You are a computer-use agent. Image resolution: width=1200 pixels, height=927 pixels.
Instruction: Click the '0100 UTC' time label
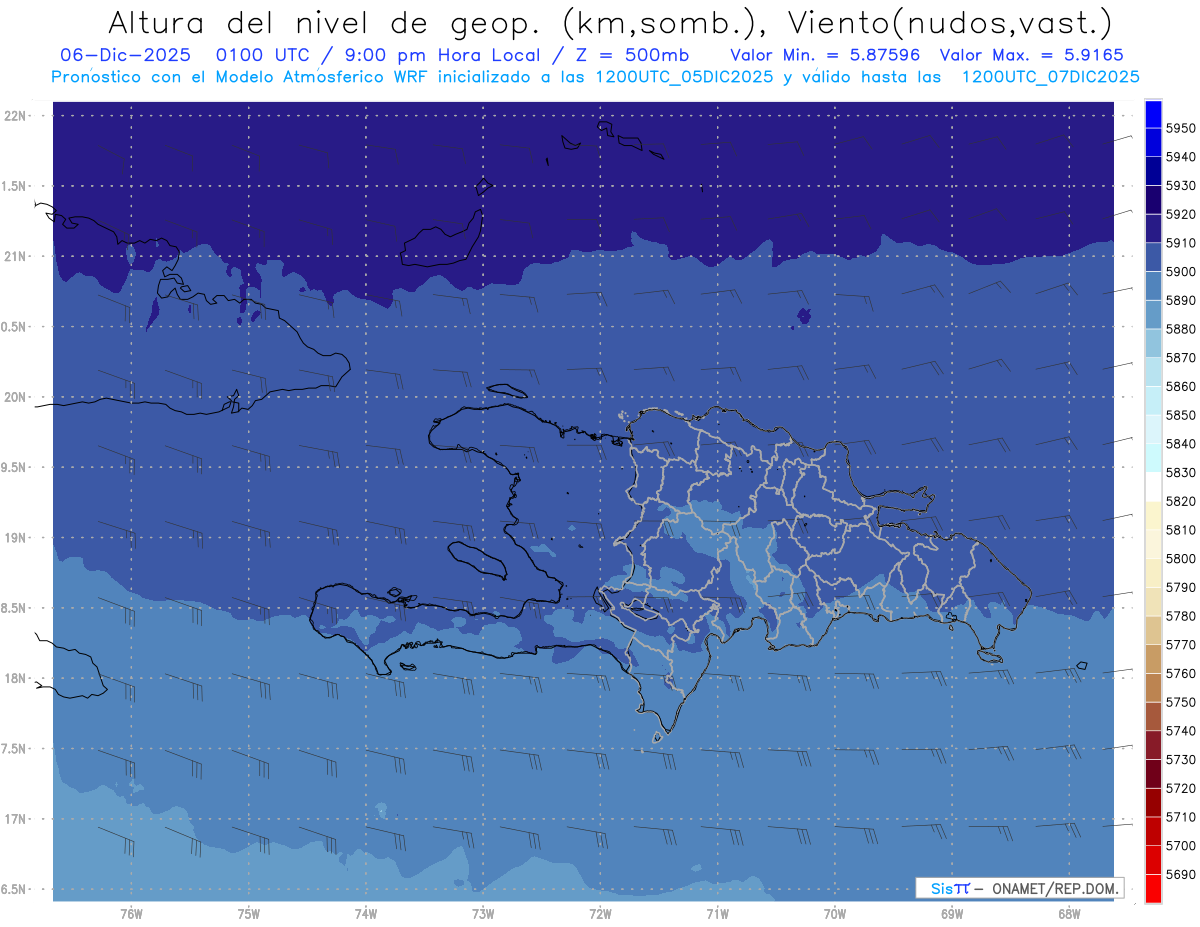262,55
